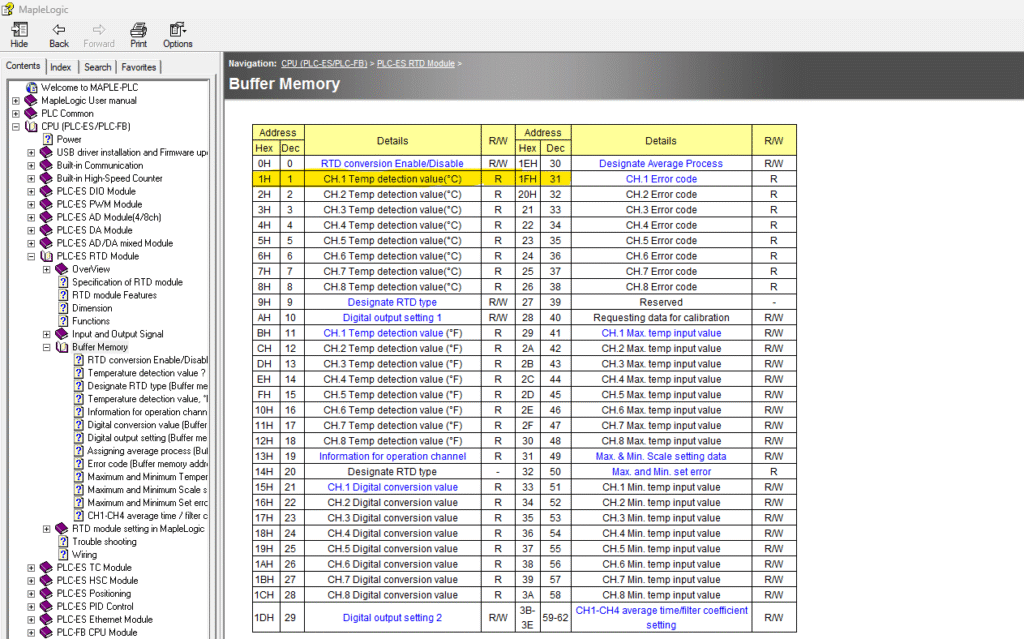Select Assigning average process tree topic
This screenshot has width=1024, height=639.
[148, 451]
